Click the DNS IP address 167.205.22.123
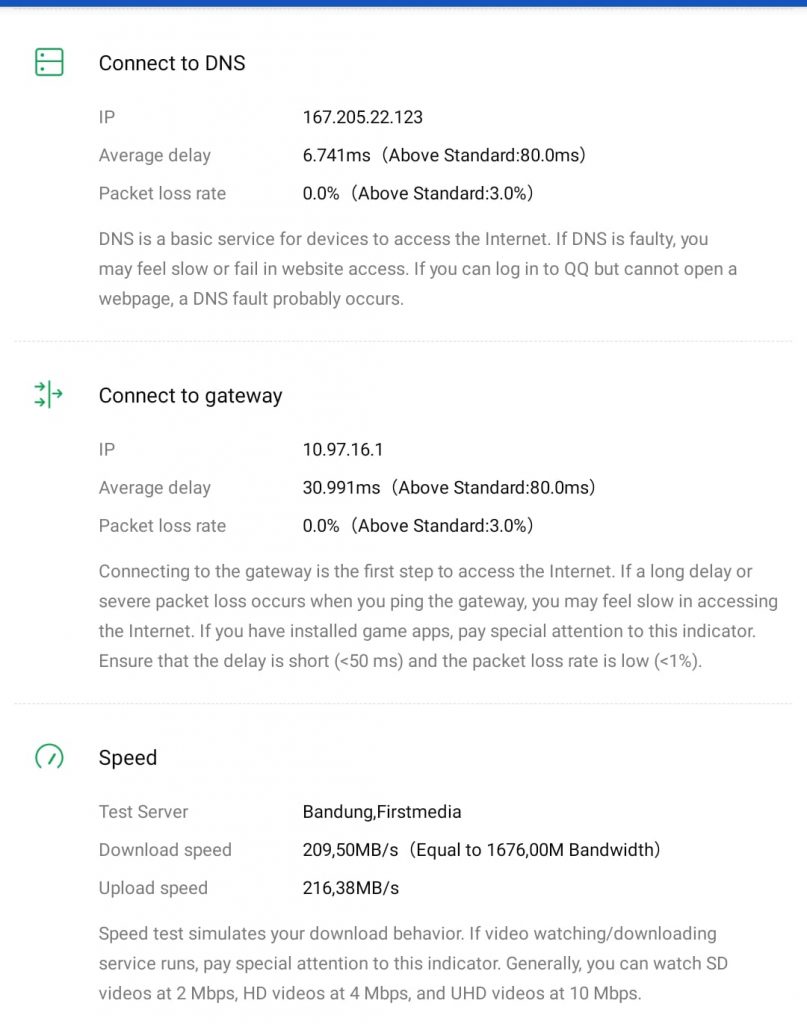The width and height of the screenshot is (807, 1024). tap(363, 117)
